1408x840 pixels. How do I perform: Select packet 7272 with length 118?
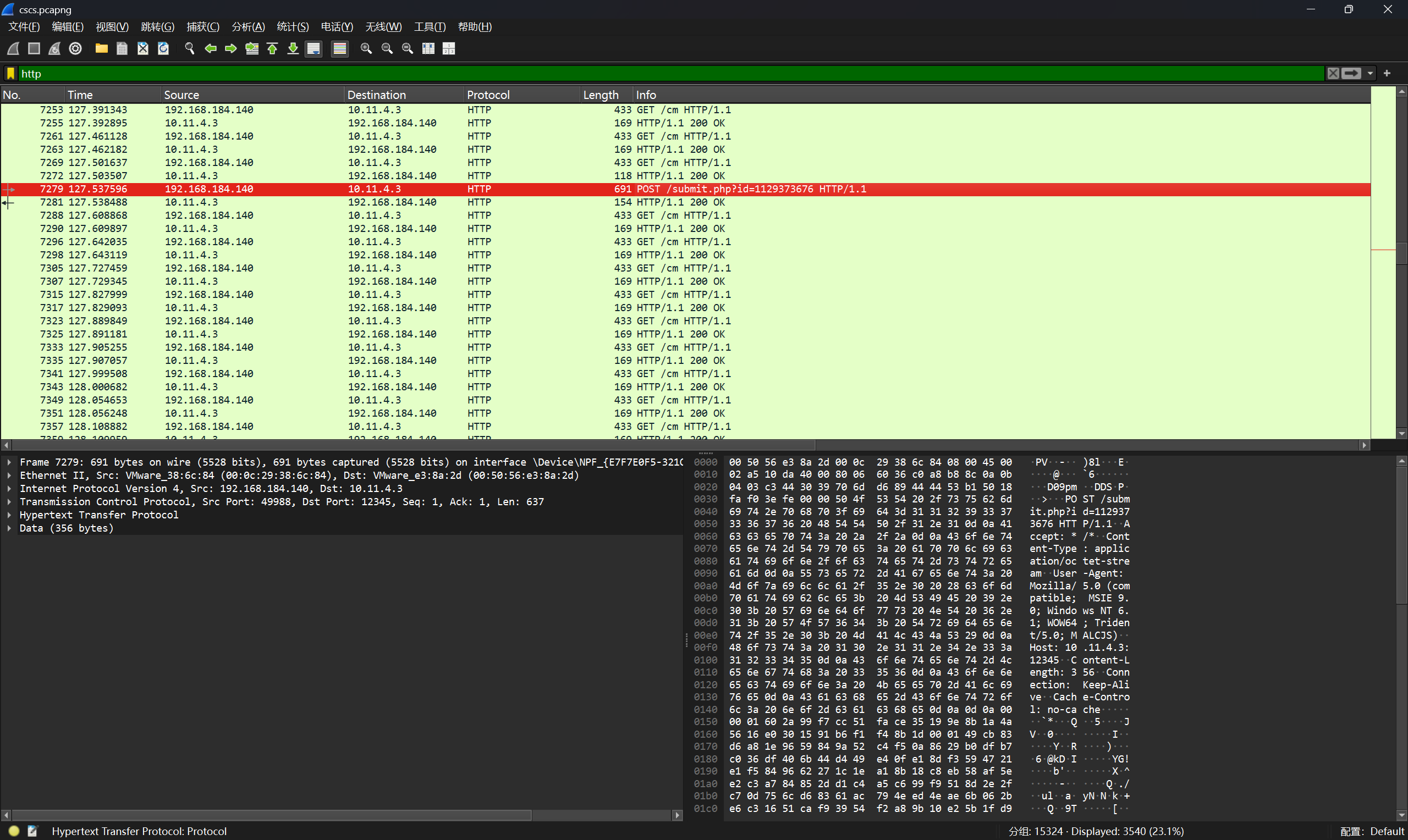686,176
